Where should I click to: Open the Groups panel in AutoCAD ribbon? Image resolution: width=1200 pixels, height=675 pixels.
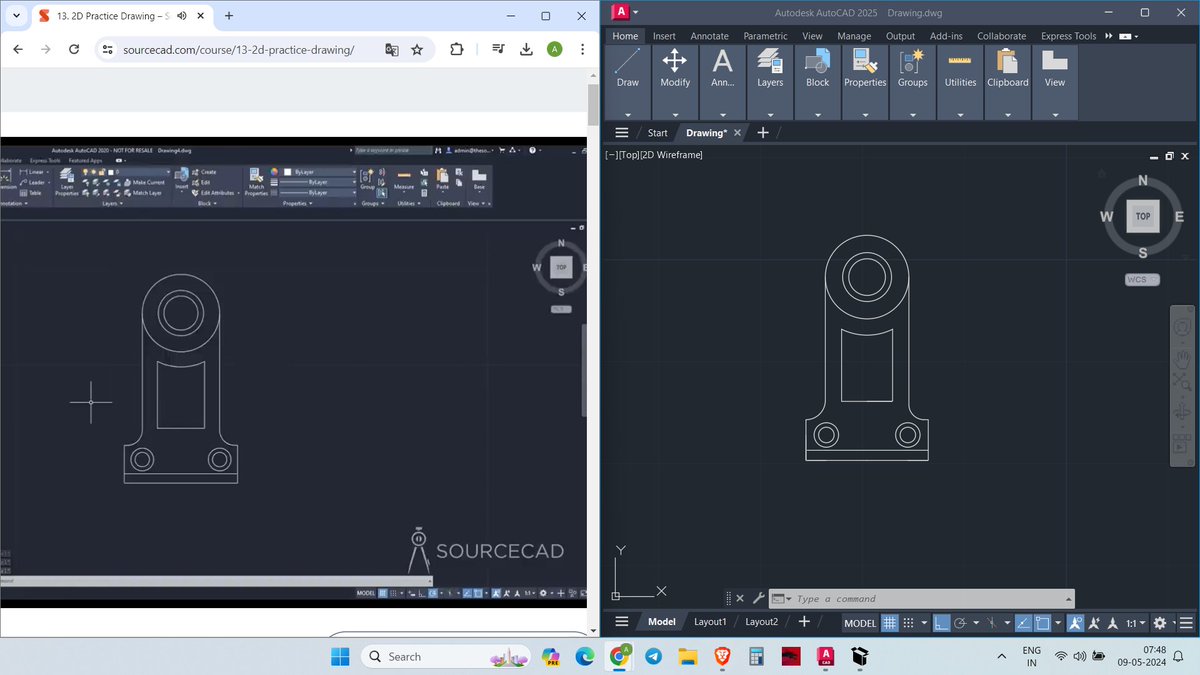coord(912,82)
